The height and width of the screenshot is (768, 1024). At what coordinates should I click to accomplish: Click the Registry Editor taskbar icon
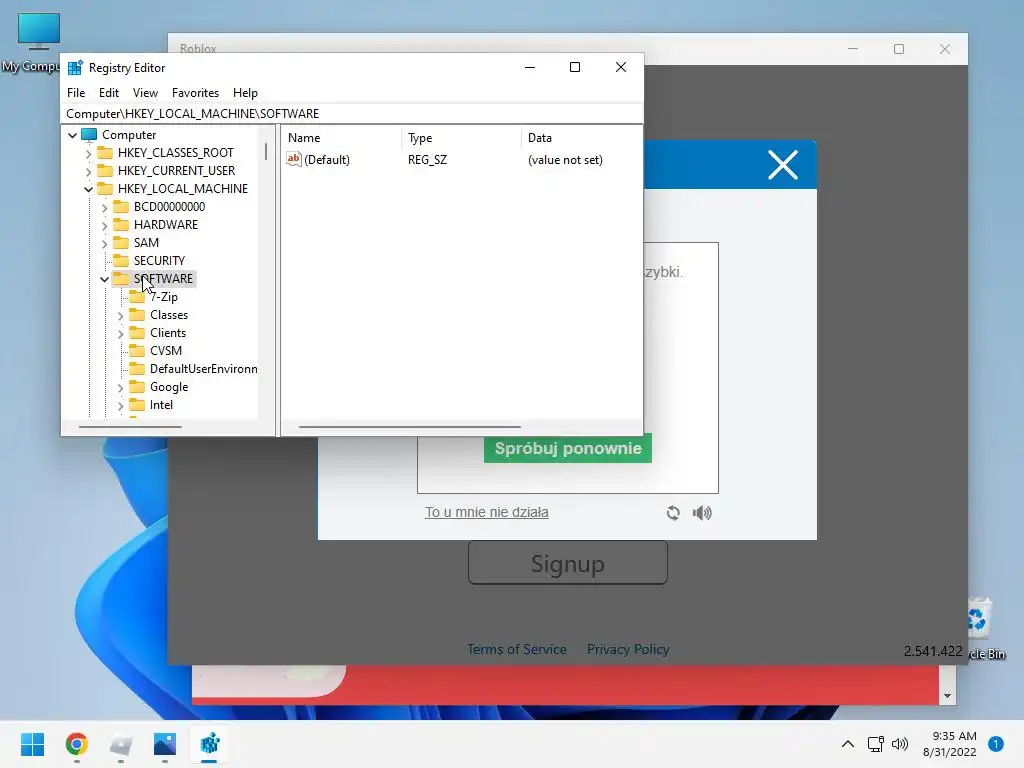[x=209, y=744]
